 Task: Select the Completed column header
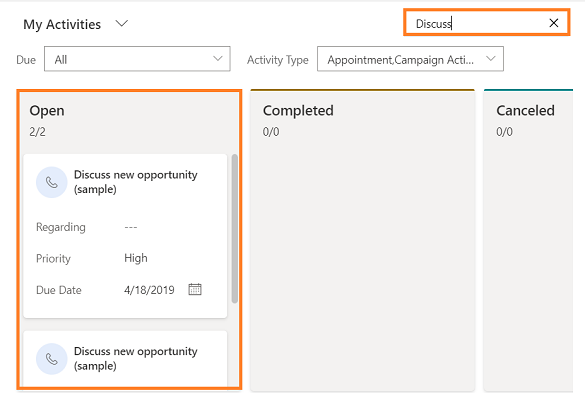pos(298,111)
